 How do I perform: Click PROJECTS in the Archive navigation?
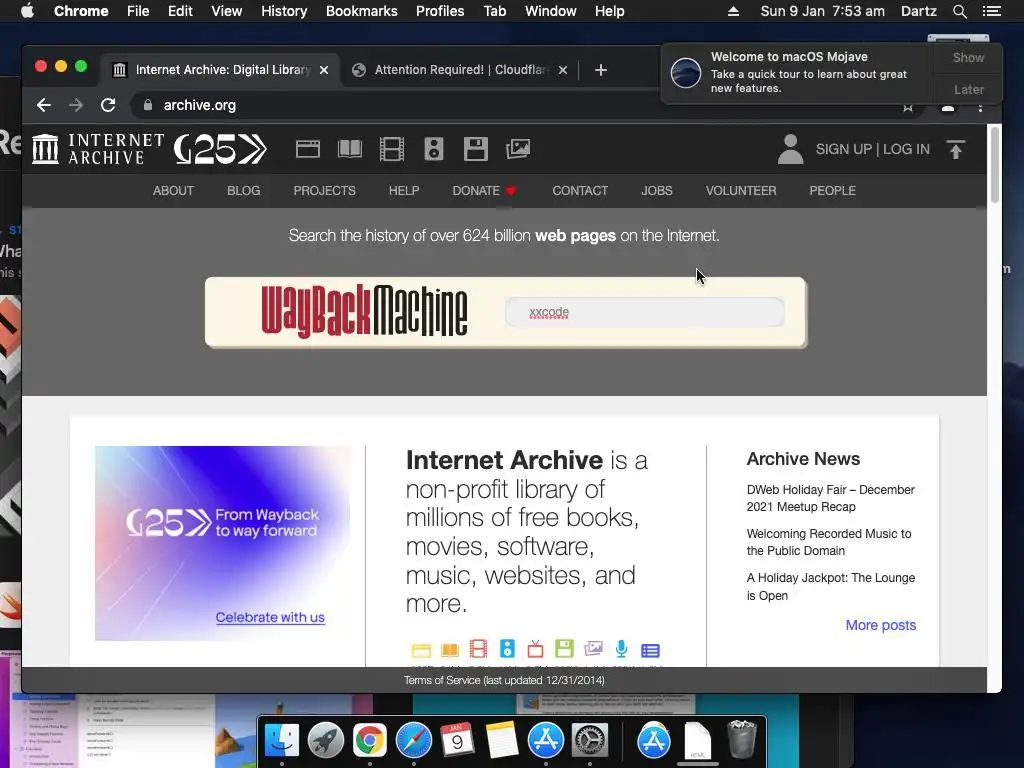click(x=325, y=191)
